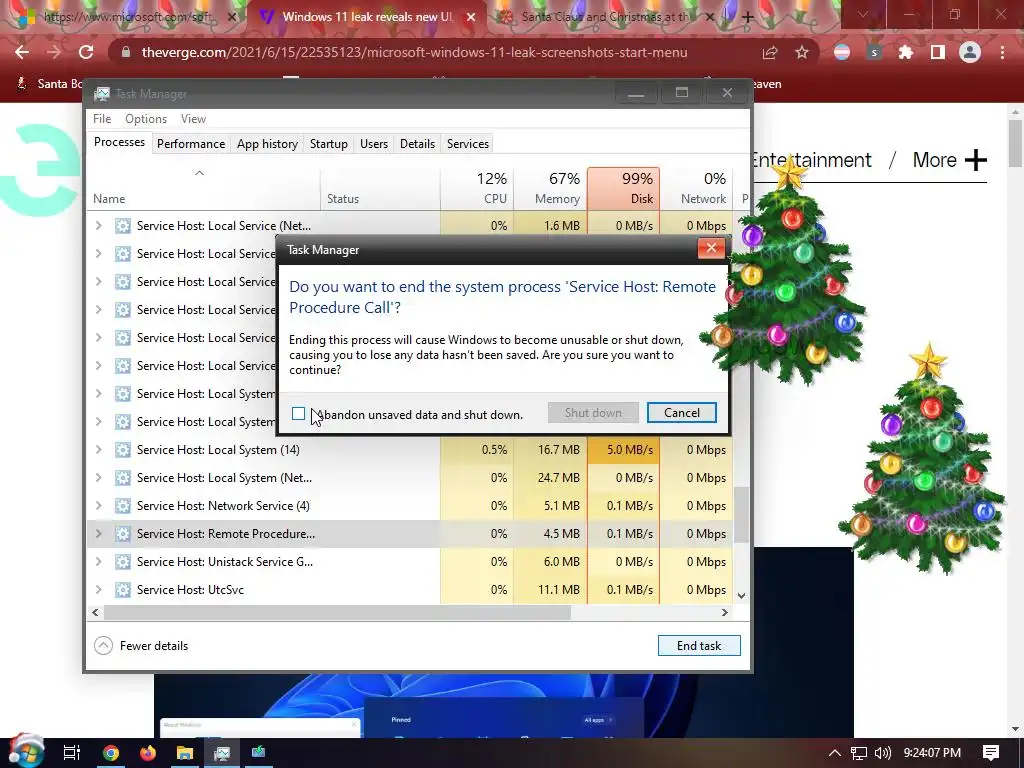Expand Service Host: Local Service (Net... row
Screen dimensions: 1024x768
[x=99, y=225]
